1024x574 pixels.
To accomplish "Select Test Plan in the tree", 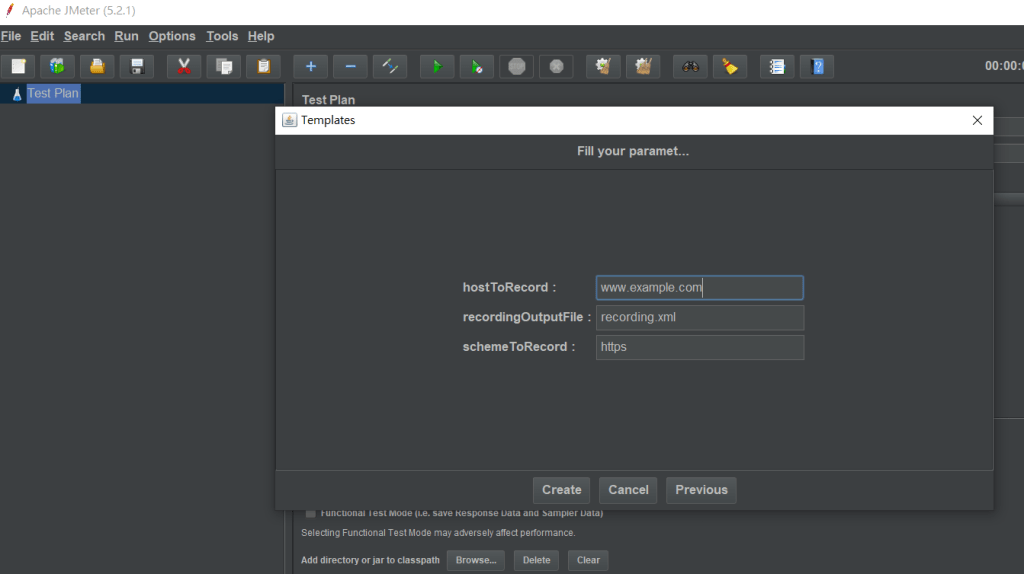I will tap(53, 93).
